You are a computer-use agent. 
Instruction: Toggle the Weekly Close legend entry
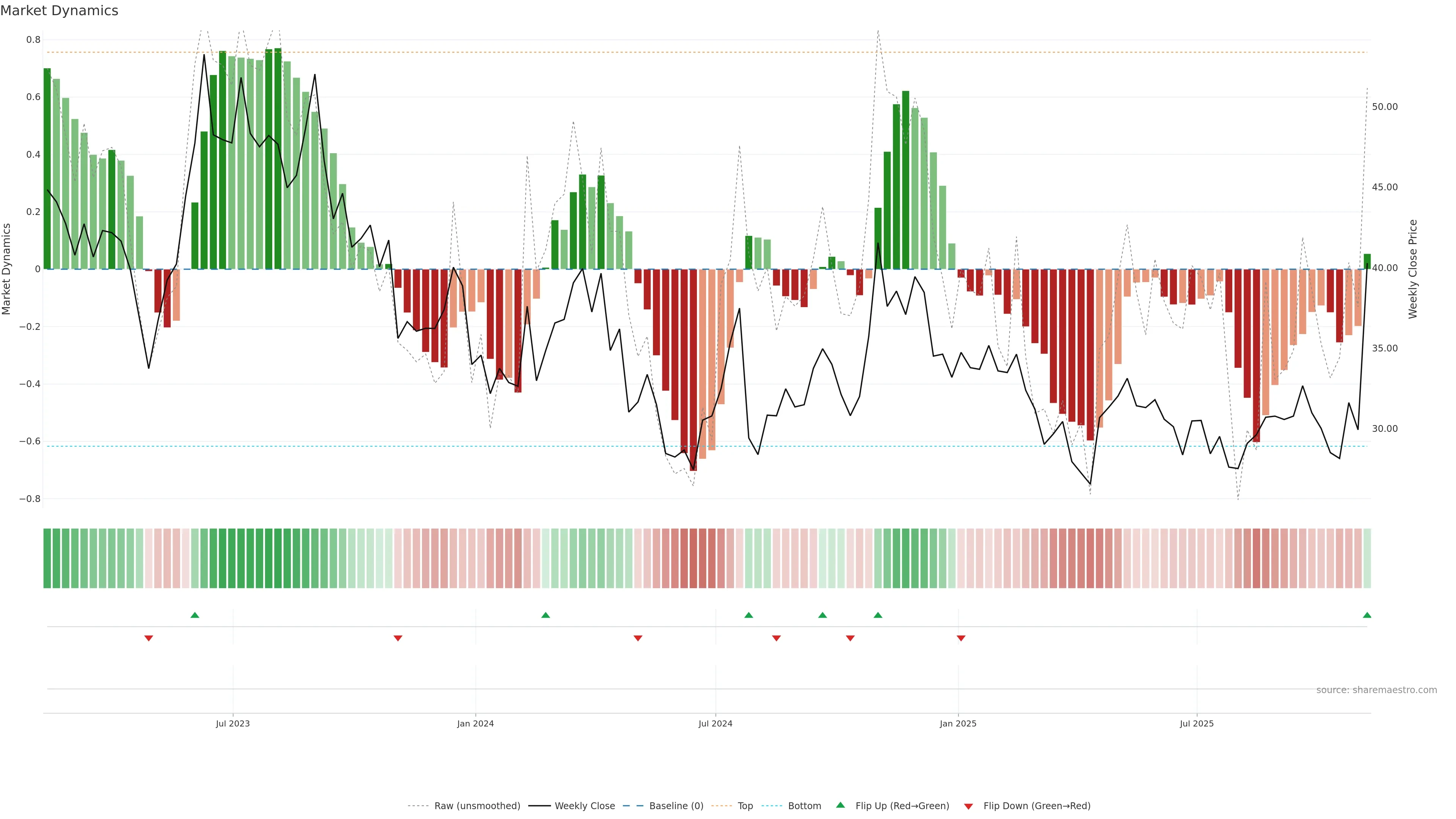pyautogui.click(x=584, y=806)
